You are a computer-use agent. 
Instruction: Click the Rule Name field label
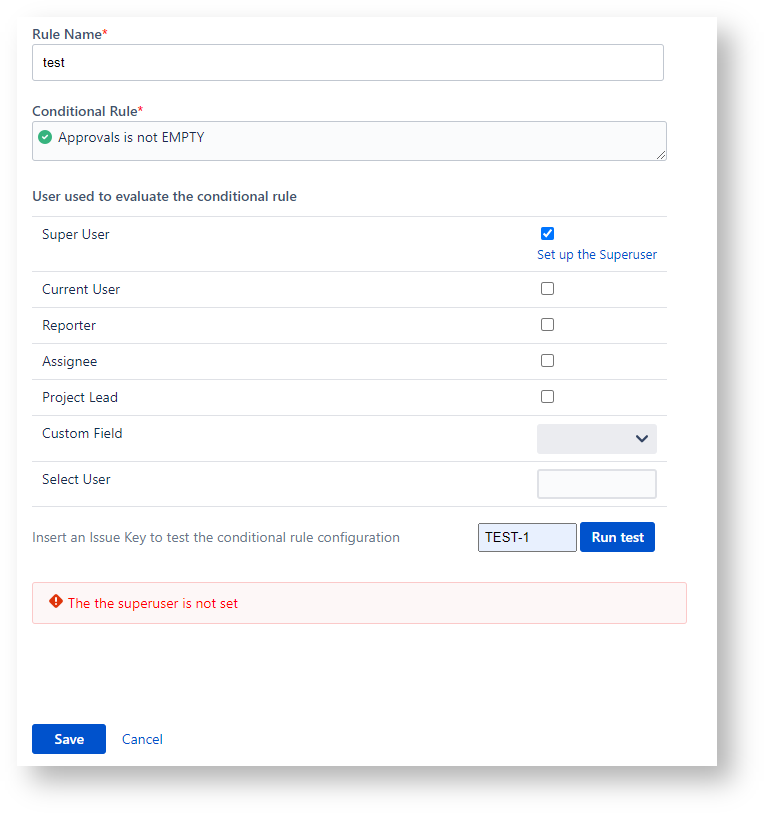pos(67,34)
